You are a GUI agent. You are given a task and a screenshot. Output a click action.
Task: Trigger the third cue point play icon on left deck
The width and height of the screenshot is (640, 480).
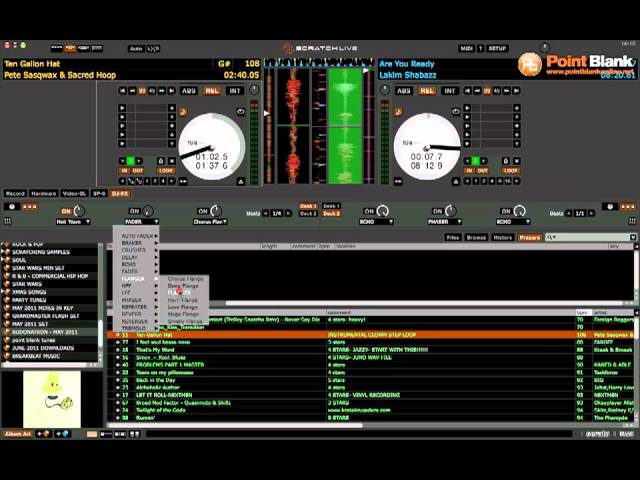point(122,126)
